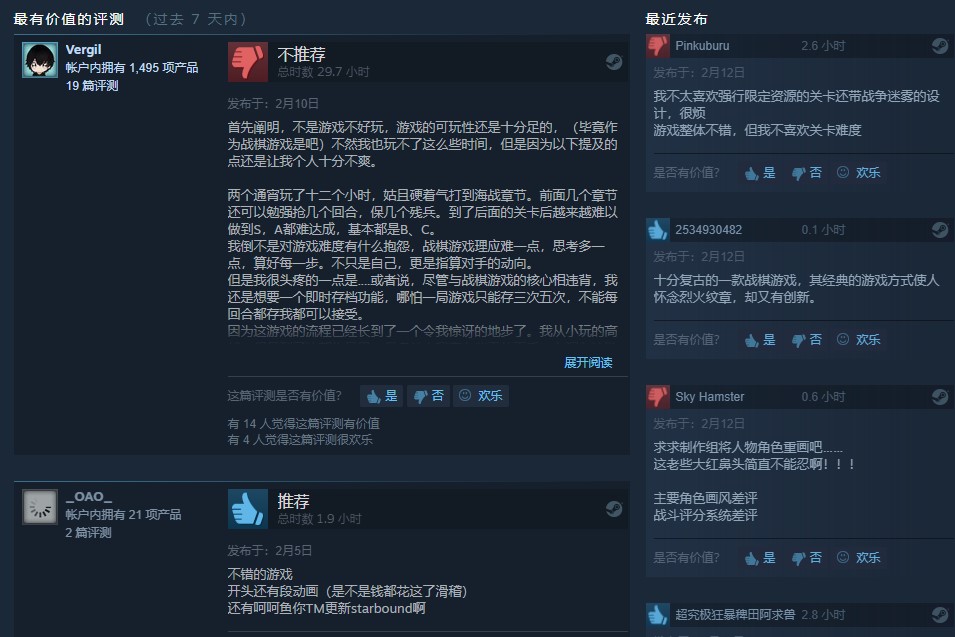Click the Steam logo icon on Vergil's review

click(613, 62)
